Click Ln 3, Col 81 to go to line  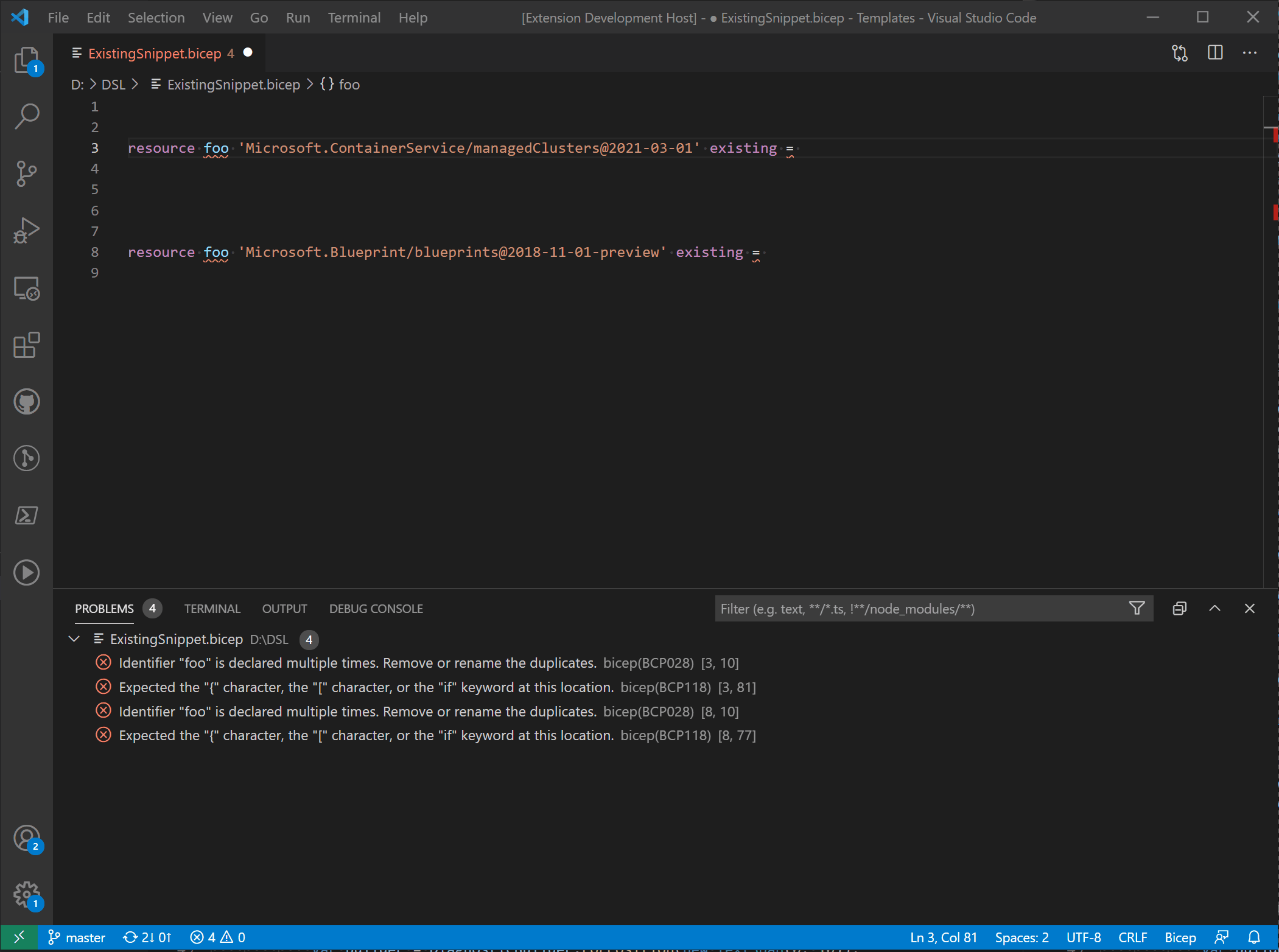[x=943, y=937]
